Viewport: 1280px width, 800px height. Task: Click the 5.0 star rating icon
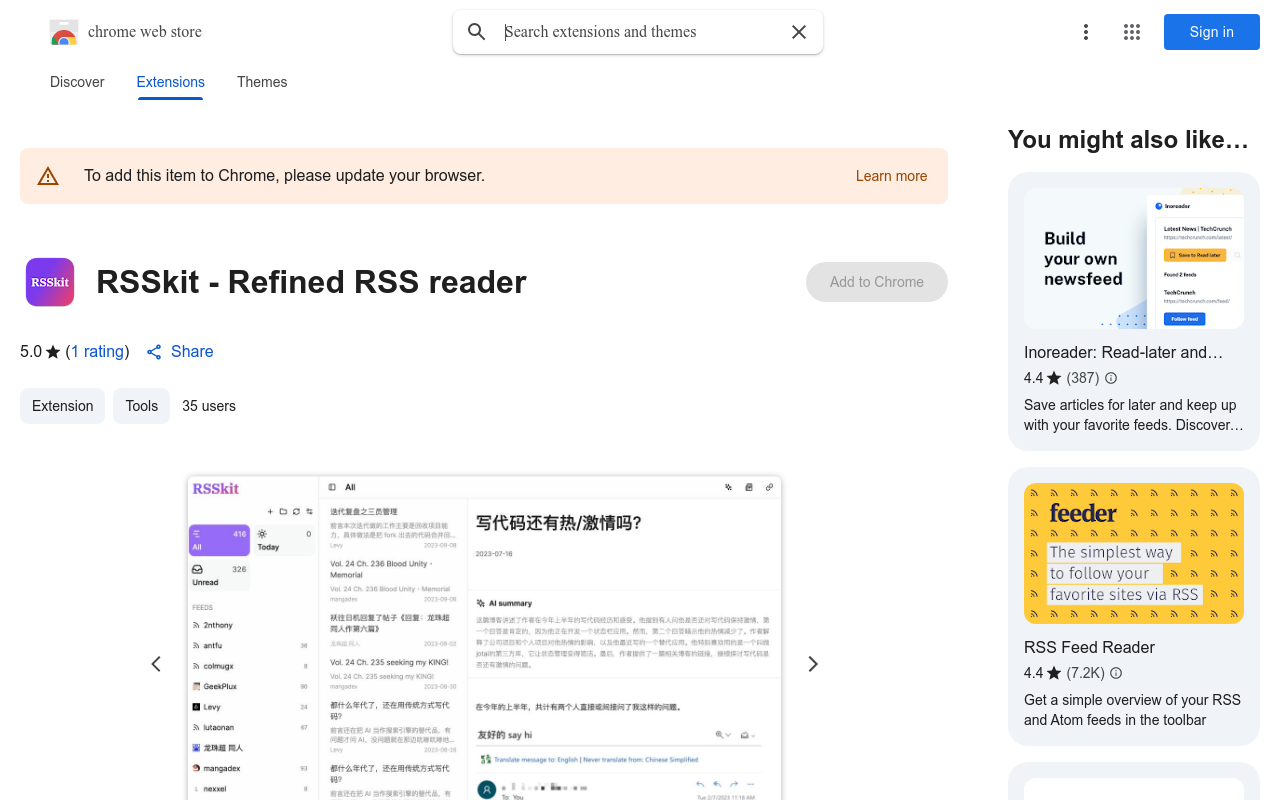(x=53, y=352)
